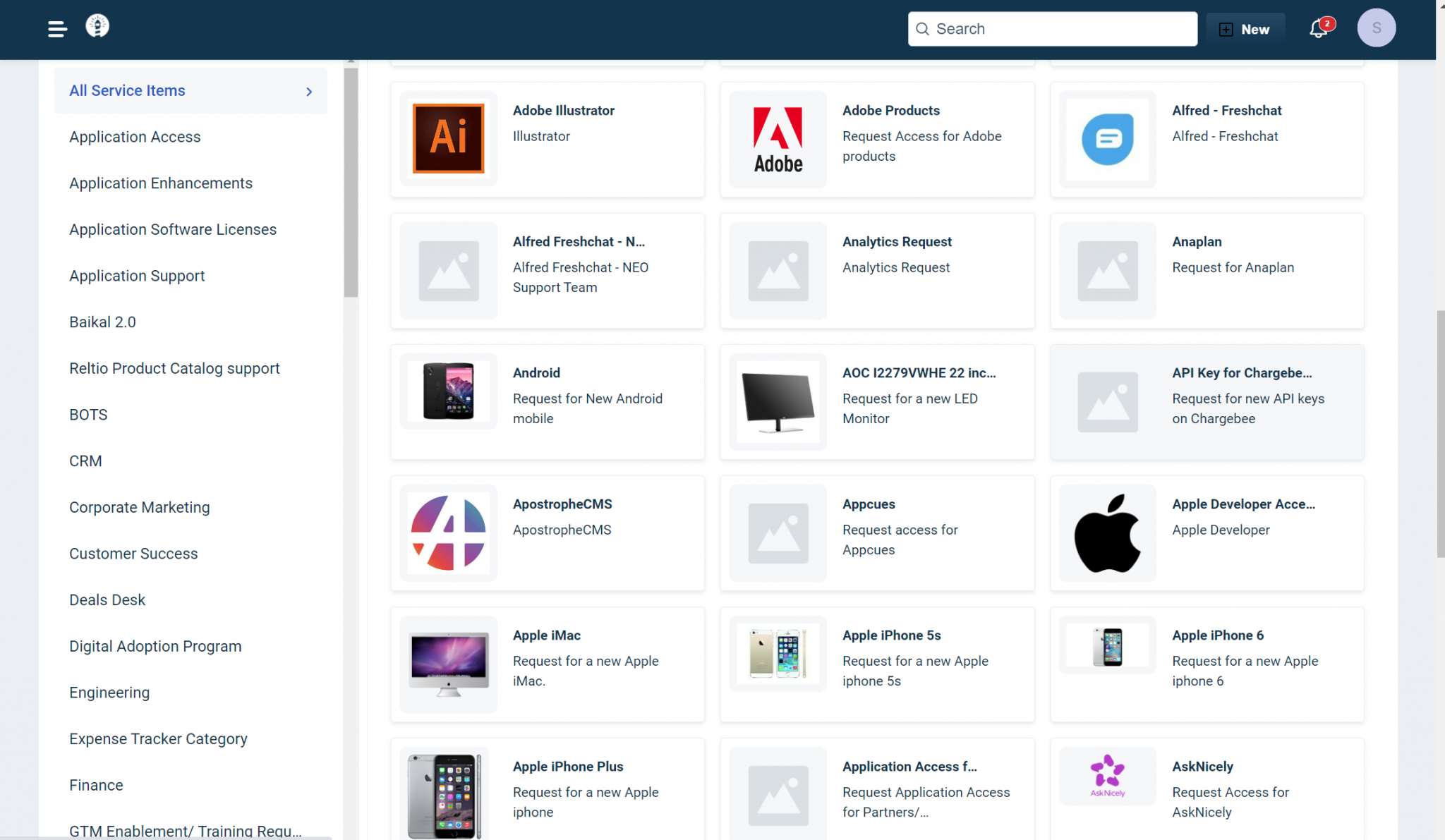Select the CRM sidebar category
The image size is (1445, 840).
[85, 461]
